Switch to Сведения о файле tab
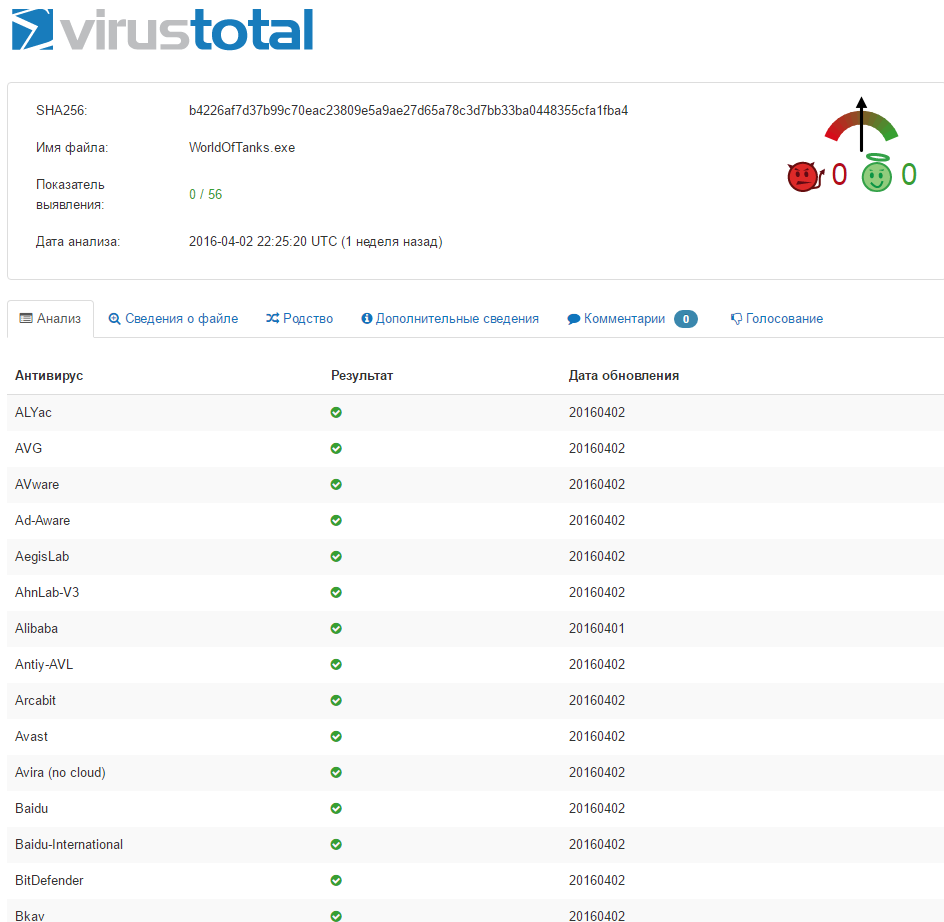 click(173, 319)
